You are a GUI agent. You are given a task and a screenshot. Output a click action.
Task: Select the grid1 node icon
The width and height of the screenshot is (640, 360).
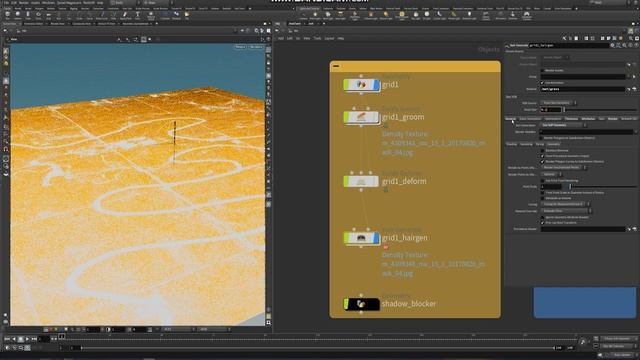[x=361, y=85]
